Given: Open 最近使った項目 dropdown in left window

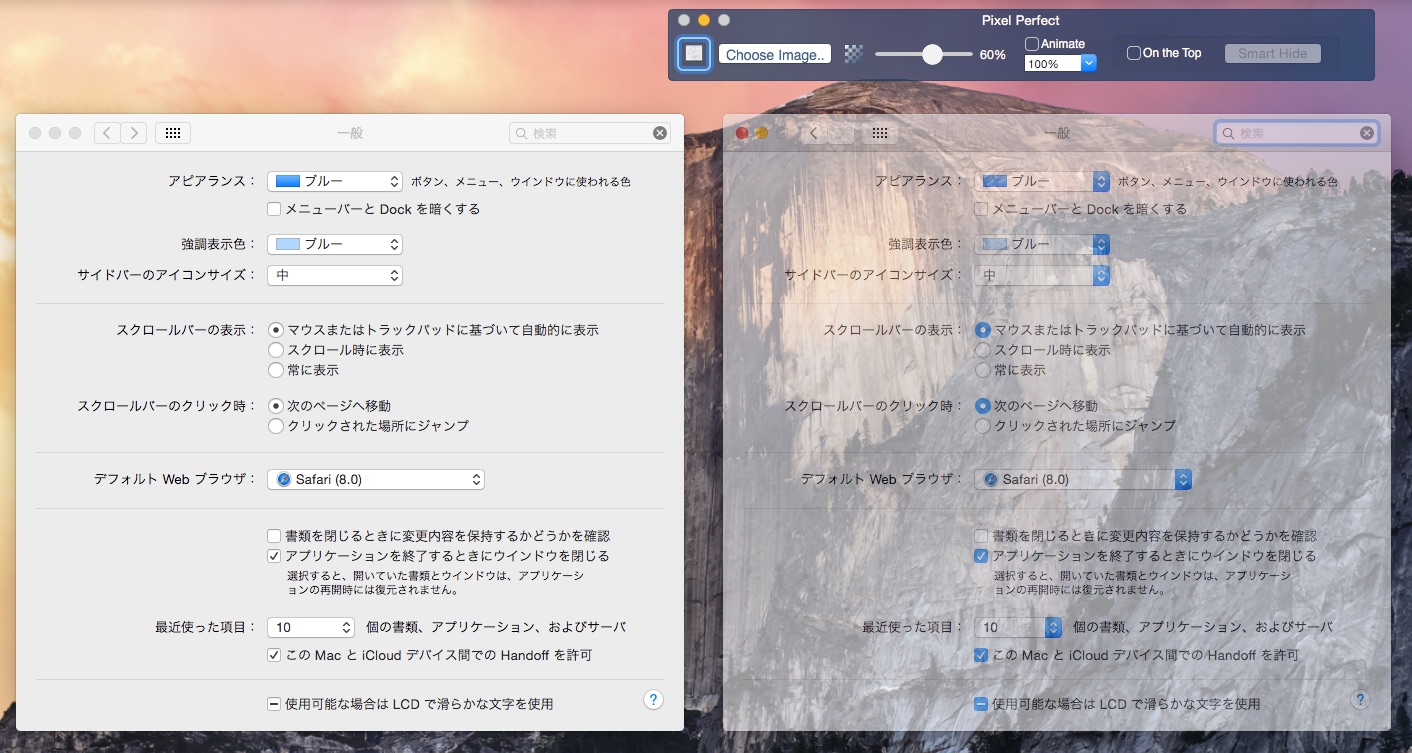Looking at the screenshot, I should coord(311,628).
